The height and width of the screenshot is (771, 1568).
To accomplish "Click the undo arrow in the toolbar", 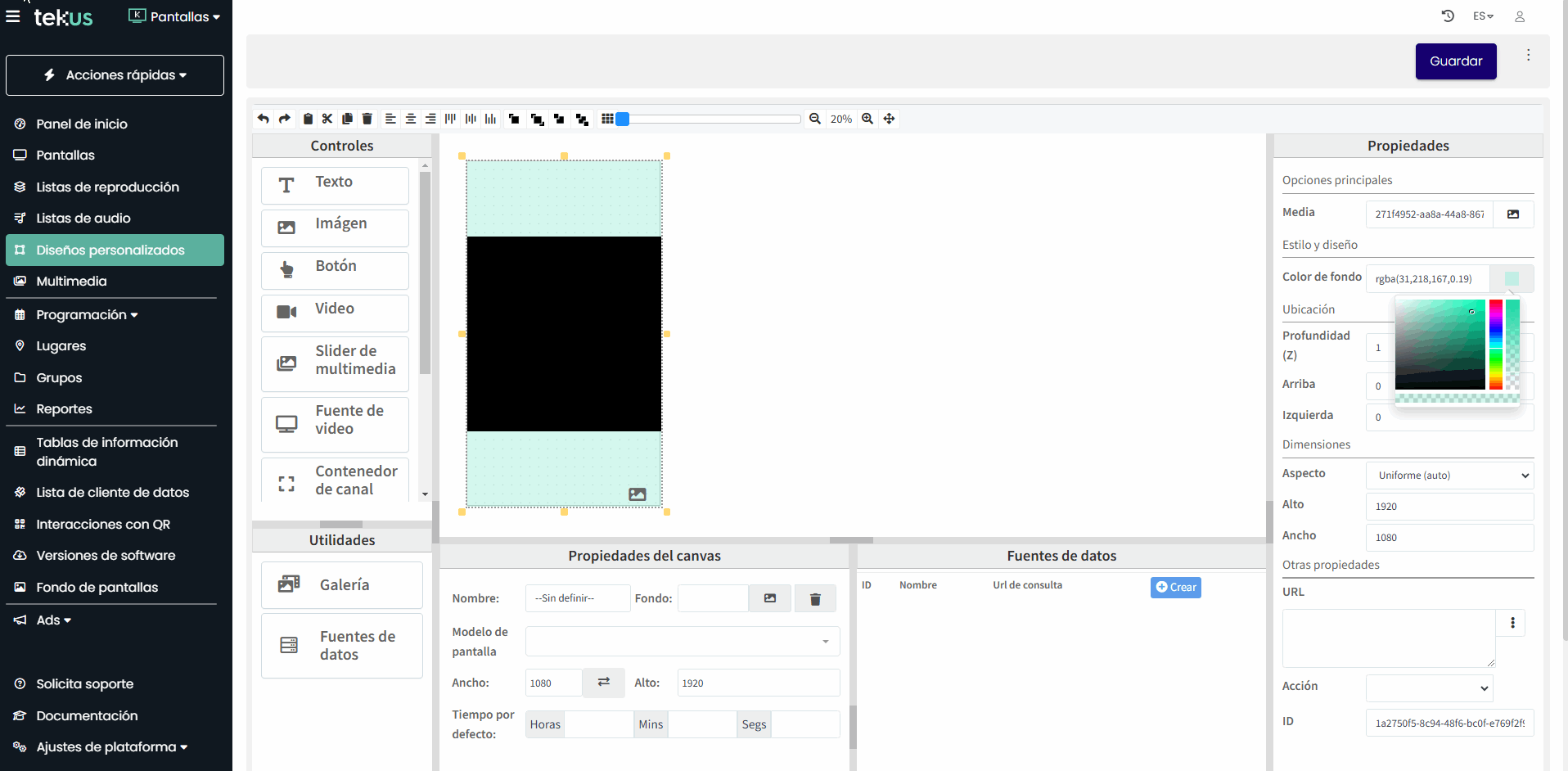I will [x=264, y=119].
